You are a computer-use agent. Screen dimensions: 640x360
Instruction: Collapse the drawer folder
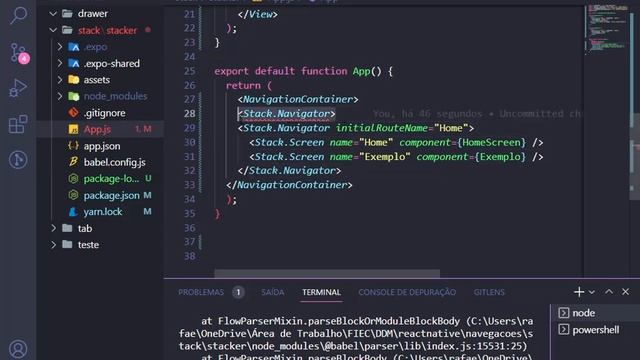53,13
